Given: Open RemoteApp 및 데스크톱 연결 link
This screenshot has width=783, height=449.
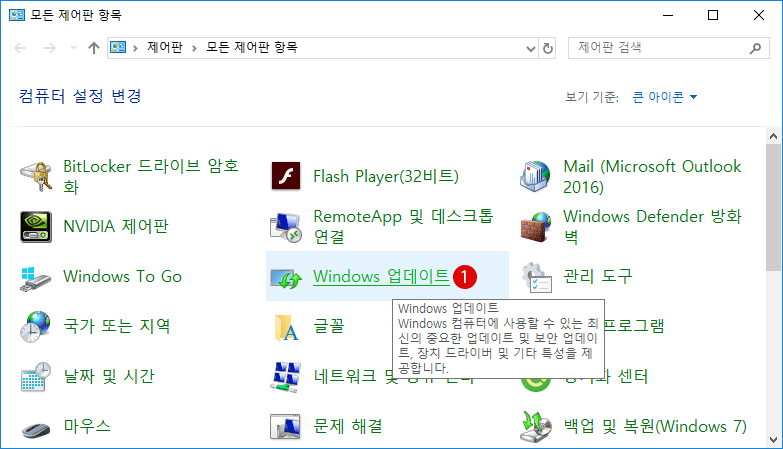Looking at the screenshot, I should tap(403, 226).
